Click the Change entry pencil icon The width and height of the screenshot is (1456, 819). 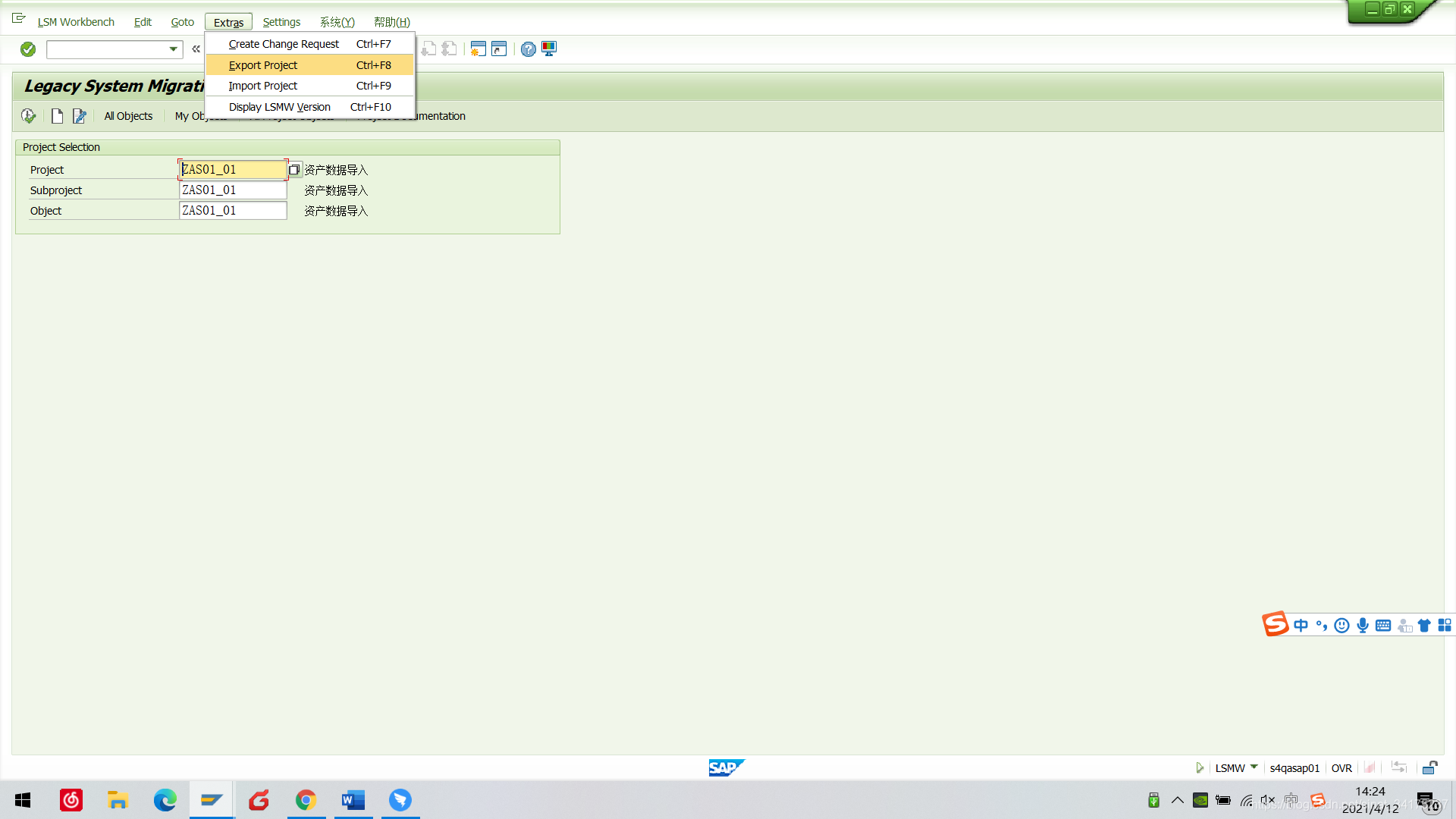point(79,116)
